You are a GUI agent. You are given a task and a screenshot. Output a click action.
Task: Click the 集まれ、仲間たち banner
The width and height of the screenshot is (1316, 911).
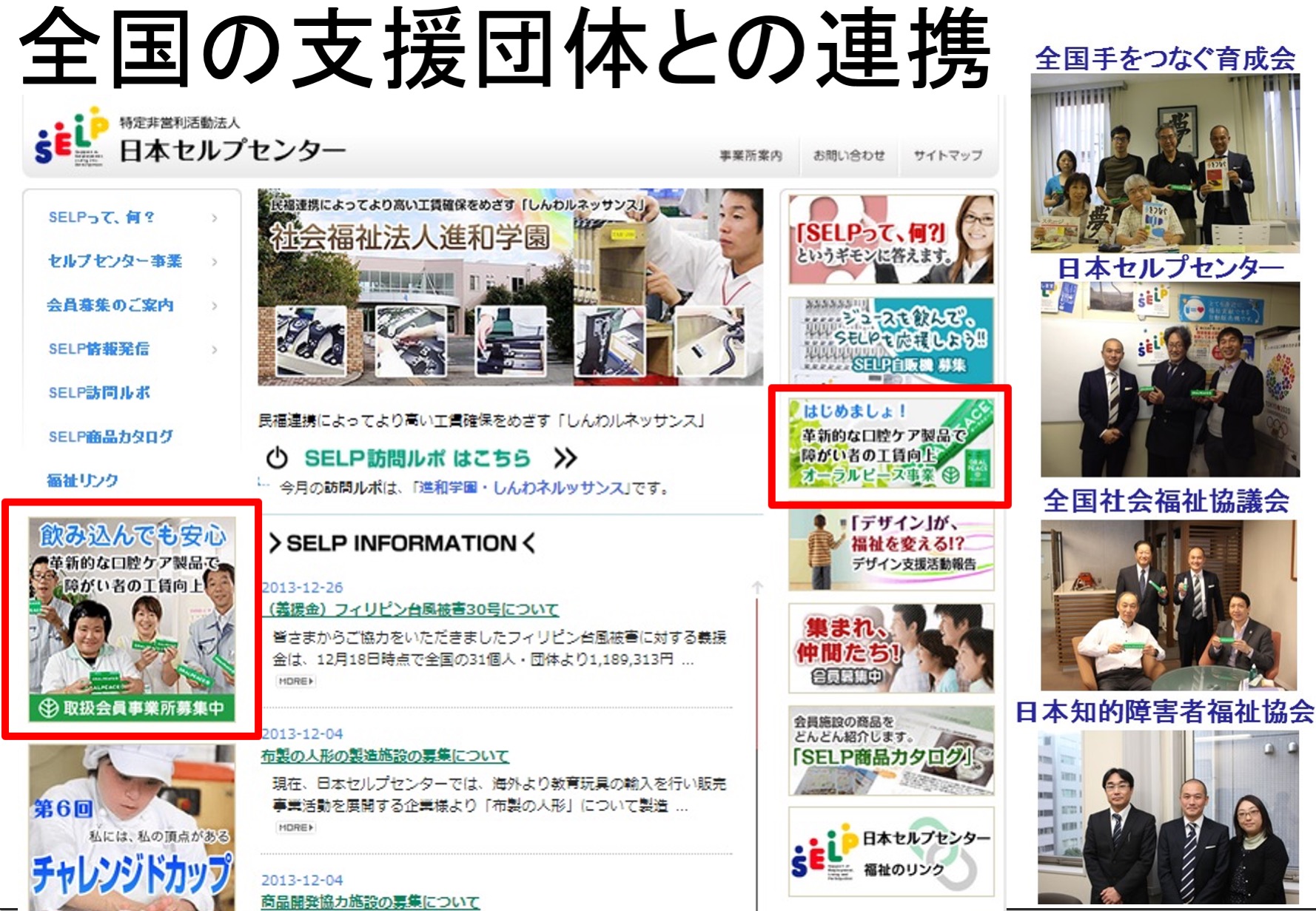click(x=890, y=648)
